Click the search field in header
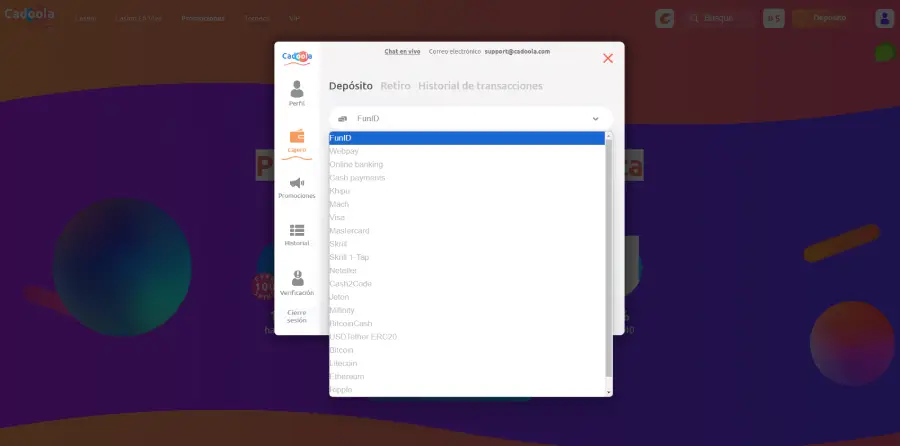 click(x=721, y=18)
